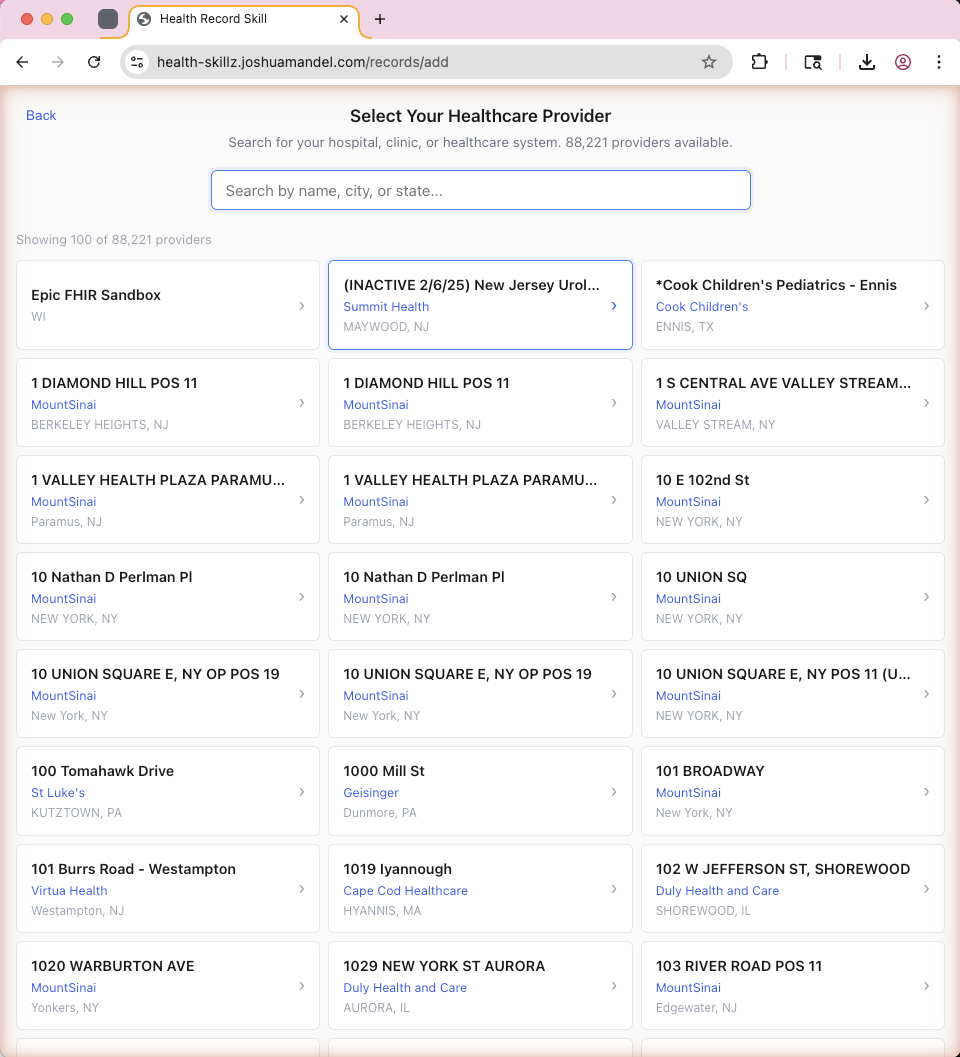Open chevron on 103 RIVER ROAD POS 11 card
The height and width of the screenshot is (1057, 960).
[x=926, y=986]
